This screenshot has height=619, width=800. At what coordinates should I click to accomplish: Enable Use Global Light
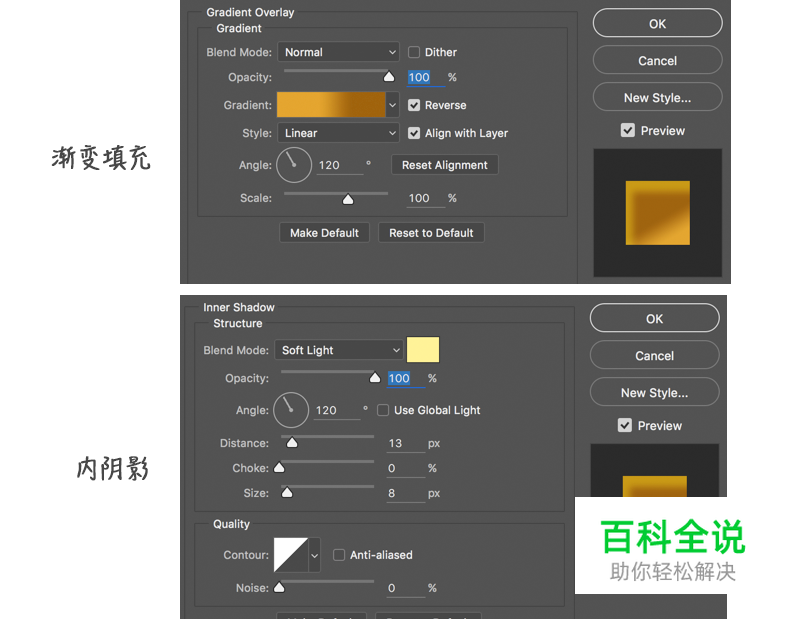[x=383, y=409]
